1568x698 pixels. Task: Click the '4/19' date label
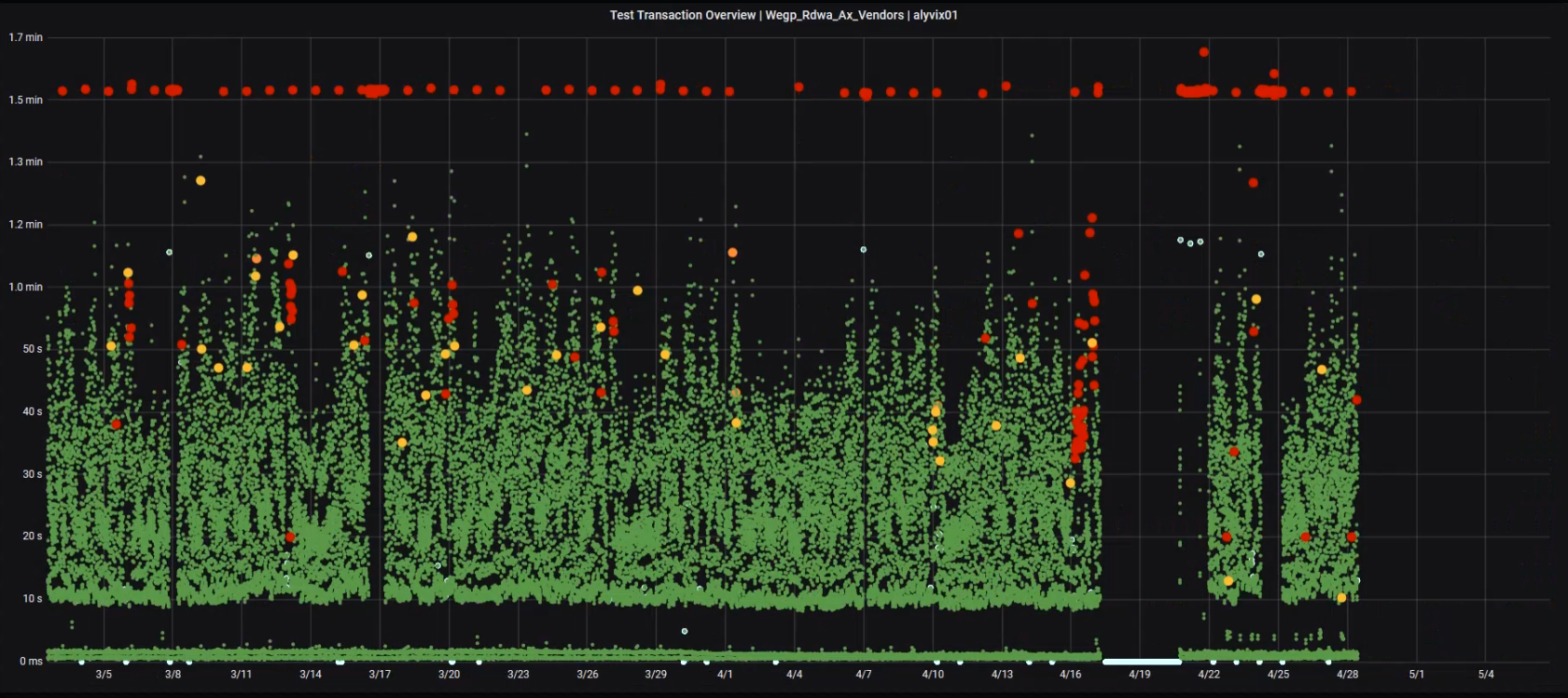pos(1140,674)
